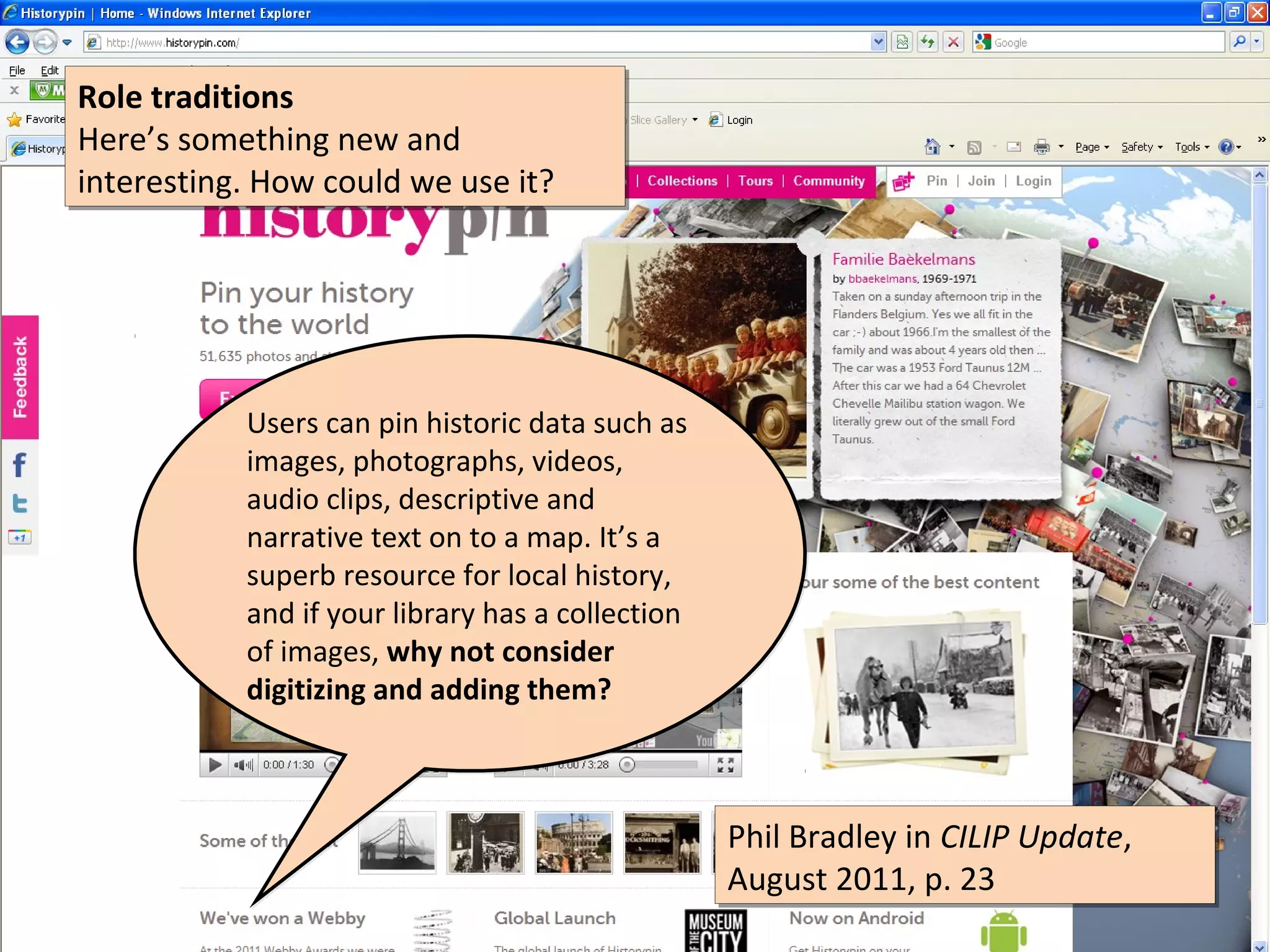Open the search provider dropdown arrow
Image resolution: width=1270 pixels, height=952 pixels.
pyautogui.click(x=1257, y=42)
